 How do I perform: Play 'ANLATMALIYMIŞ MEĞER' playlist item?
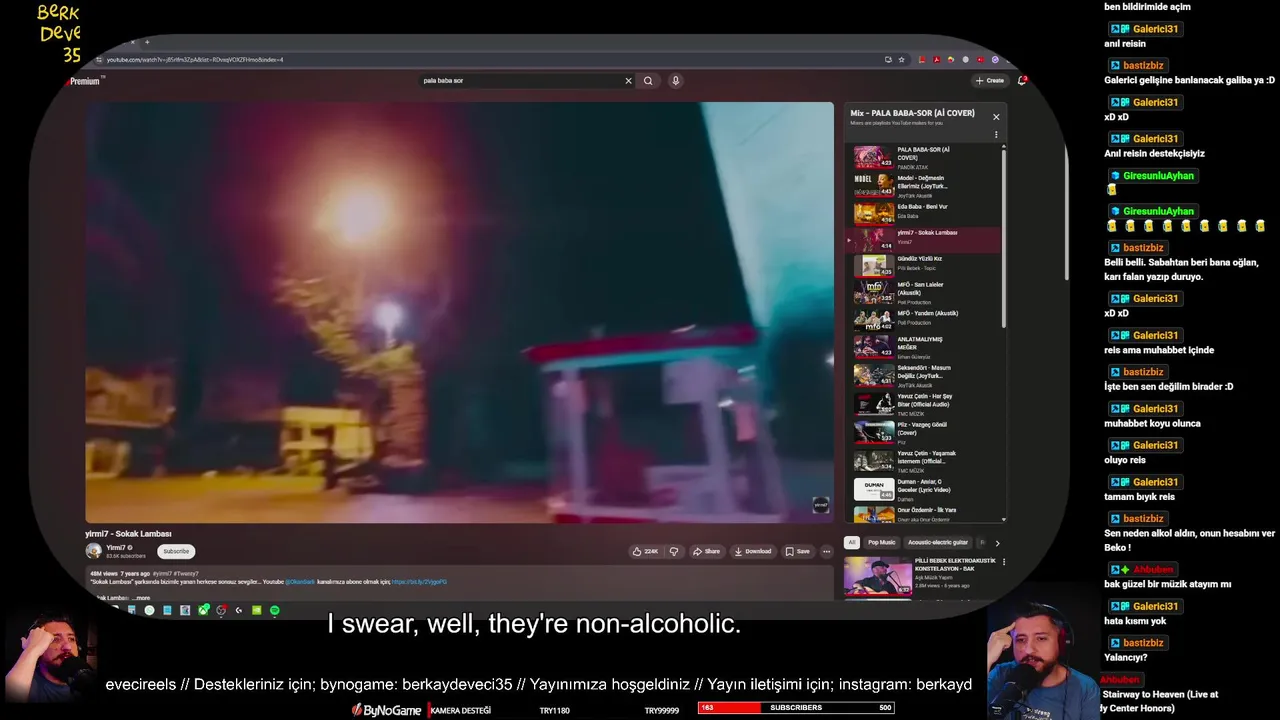[924, 347]
